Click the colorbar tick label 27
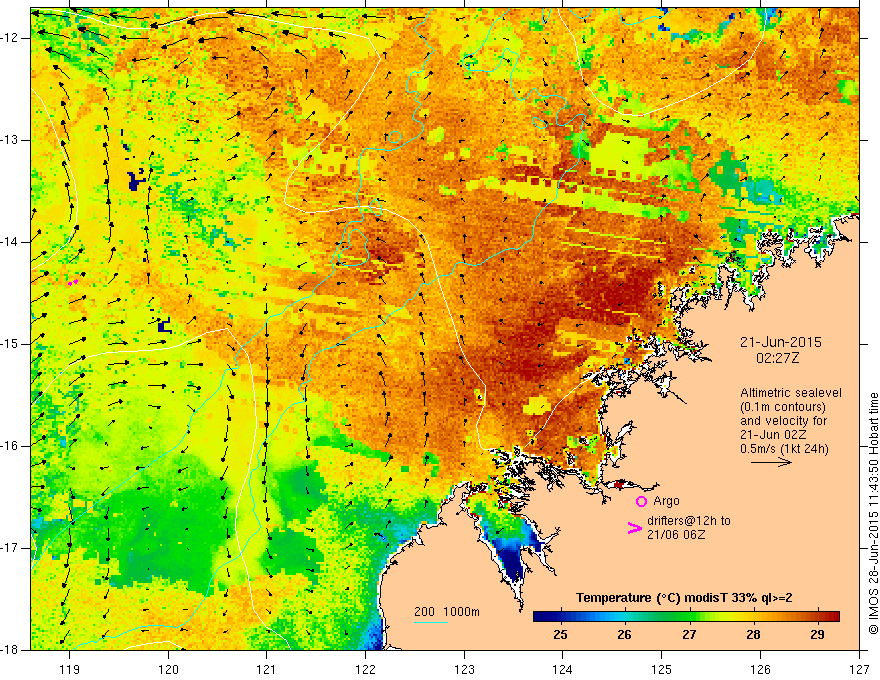 689,635
